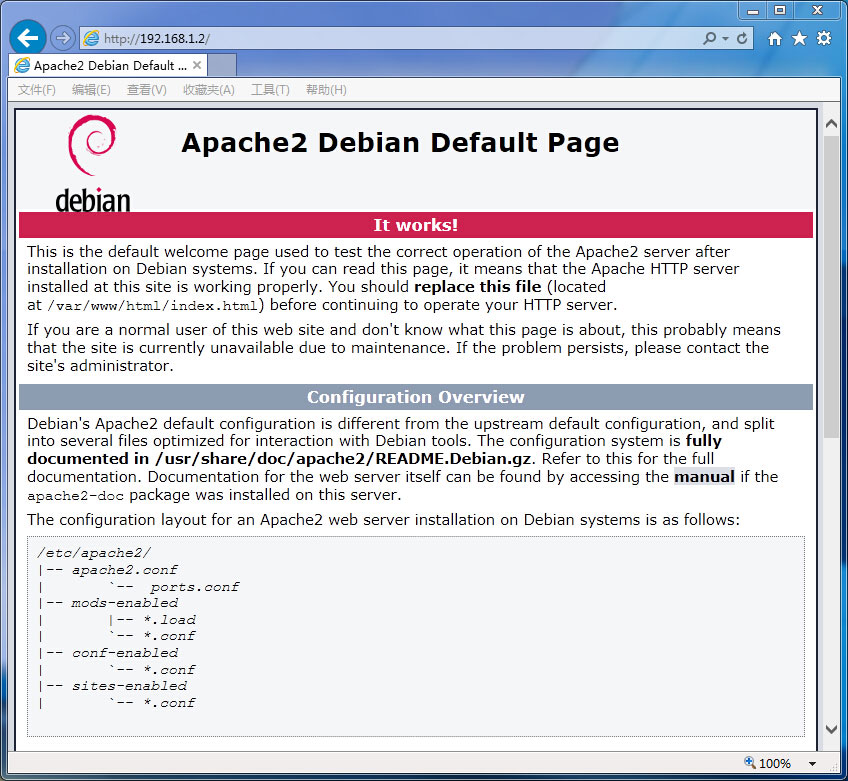Open the 文件(F) menu

(x=36, y=89)
